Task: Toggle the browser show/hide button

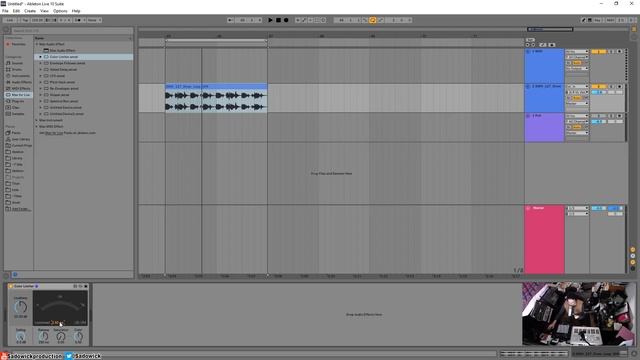Action: point(6,30)
